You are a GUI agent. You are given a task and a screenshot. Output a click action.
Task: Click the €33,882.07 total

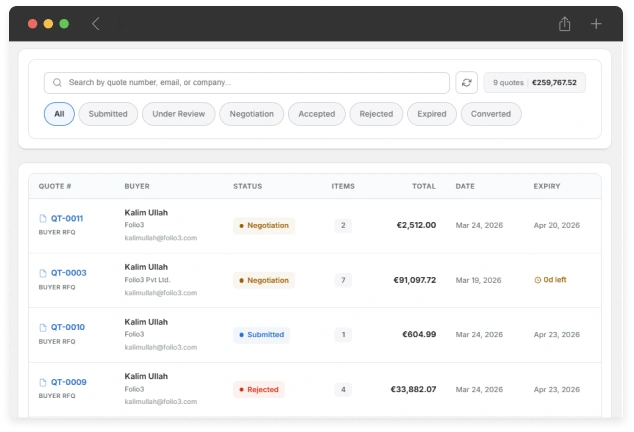(x=413, y=390)
